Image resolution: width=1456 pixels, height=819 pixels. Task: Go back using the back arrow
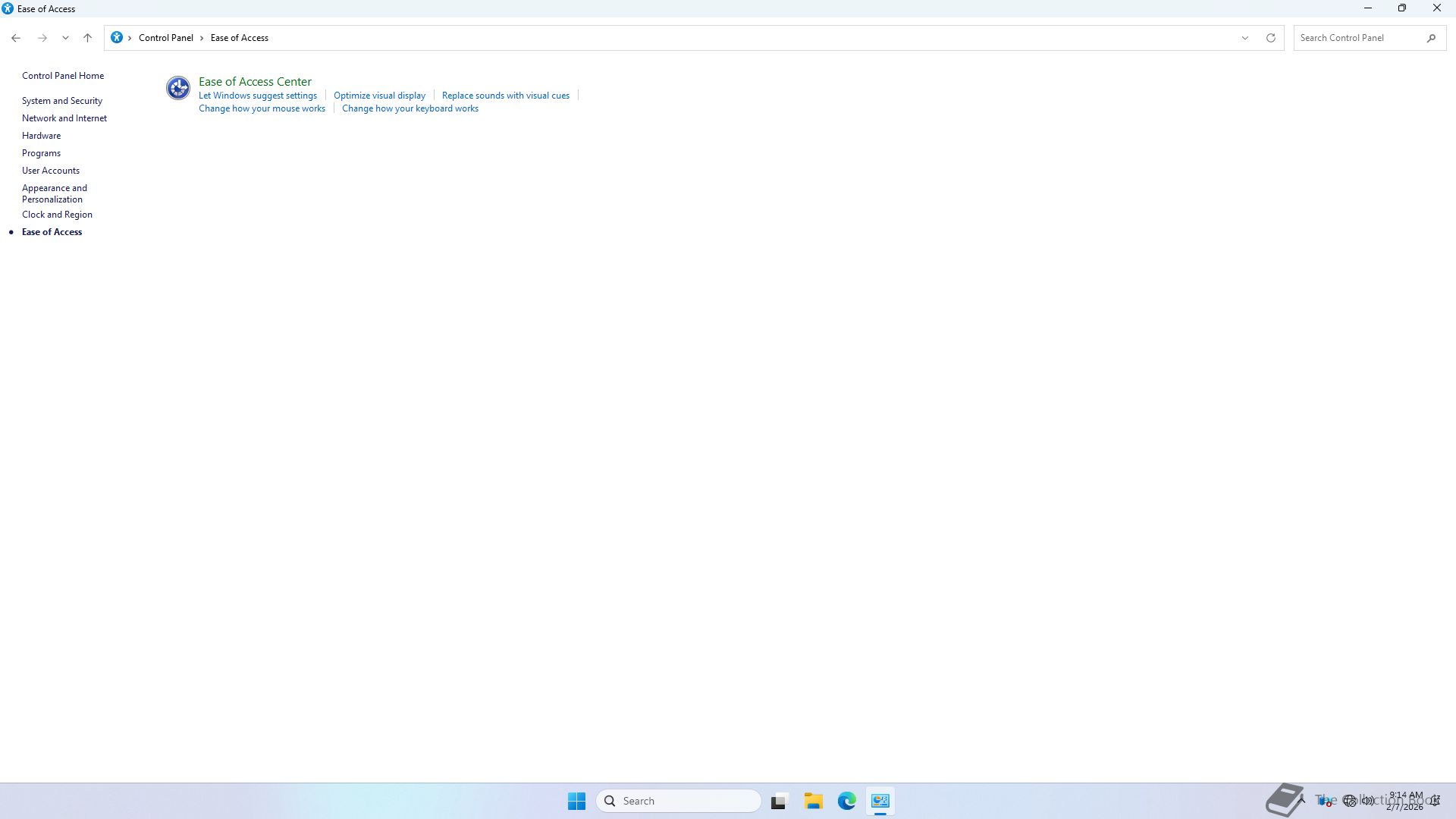click(16, 38)
